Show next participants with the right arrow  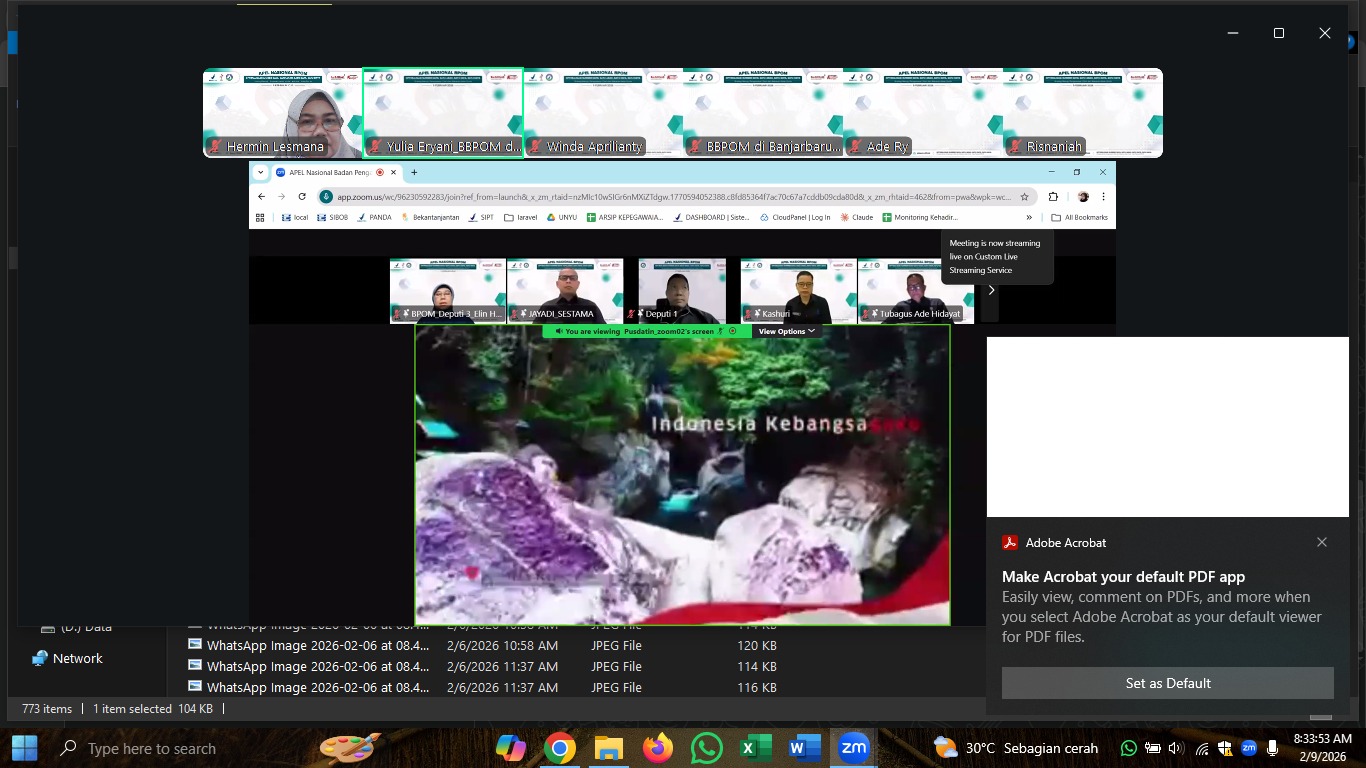tap(991, 290)
